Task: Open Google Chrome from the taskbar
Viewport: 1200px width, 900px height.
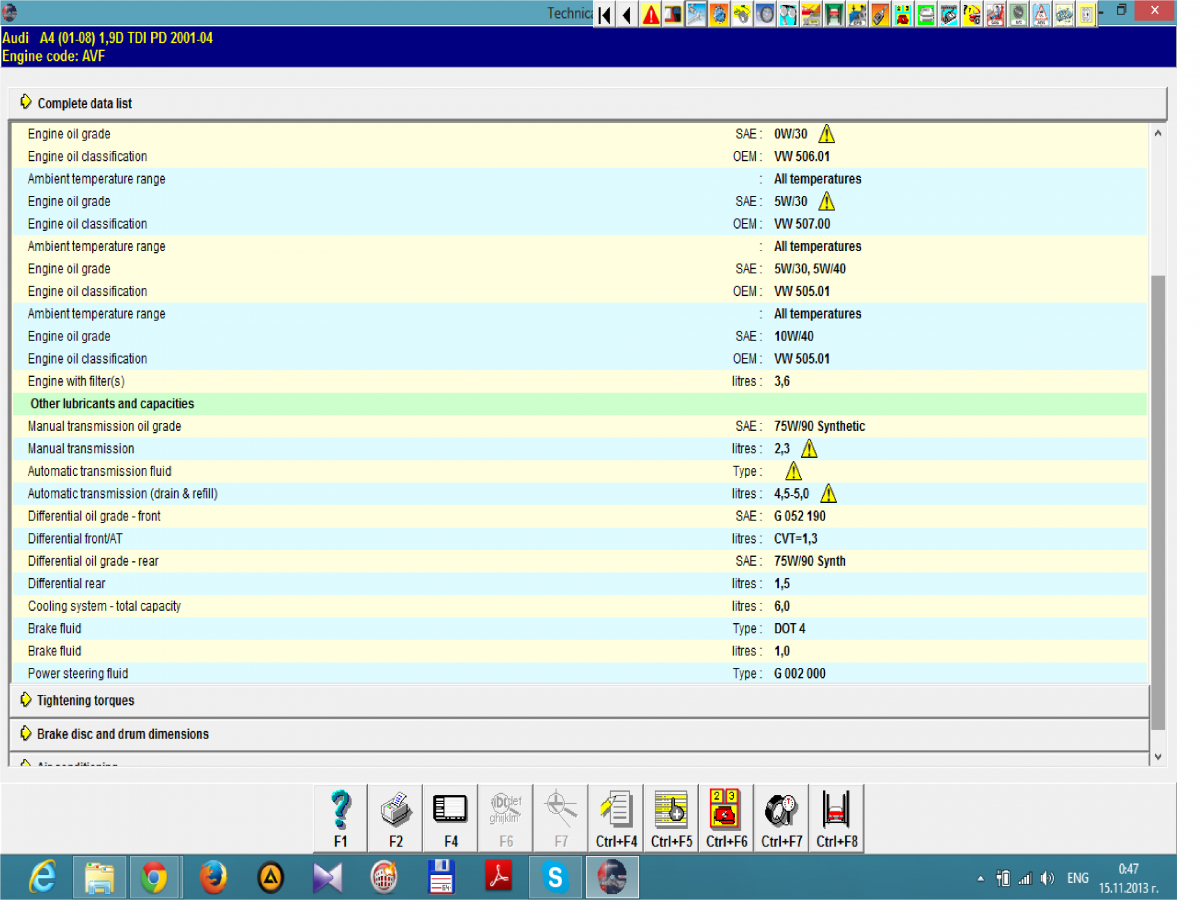Action: coord(153,878)
